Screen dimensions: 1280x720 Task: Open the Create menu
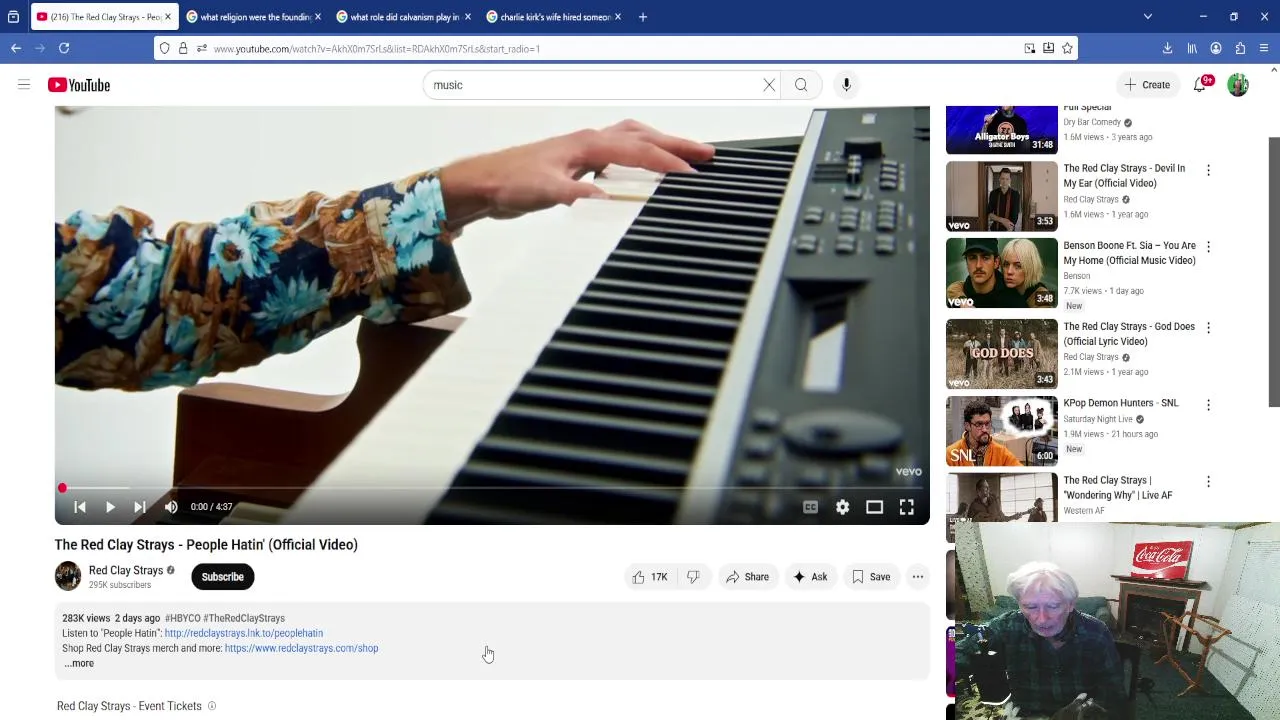click(1146, 85)
